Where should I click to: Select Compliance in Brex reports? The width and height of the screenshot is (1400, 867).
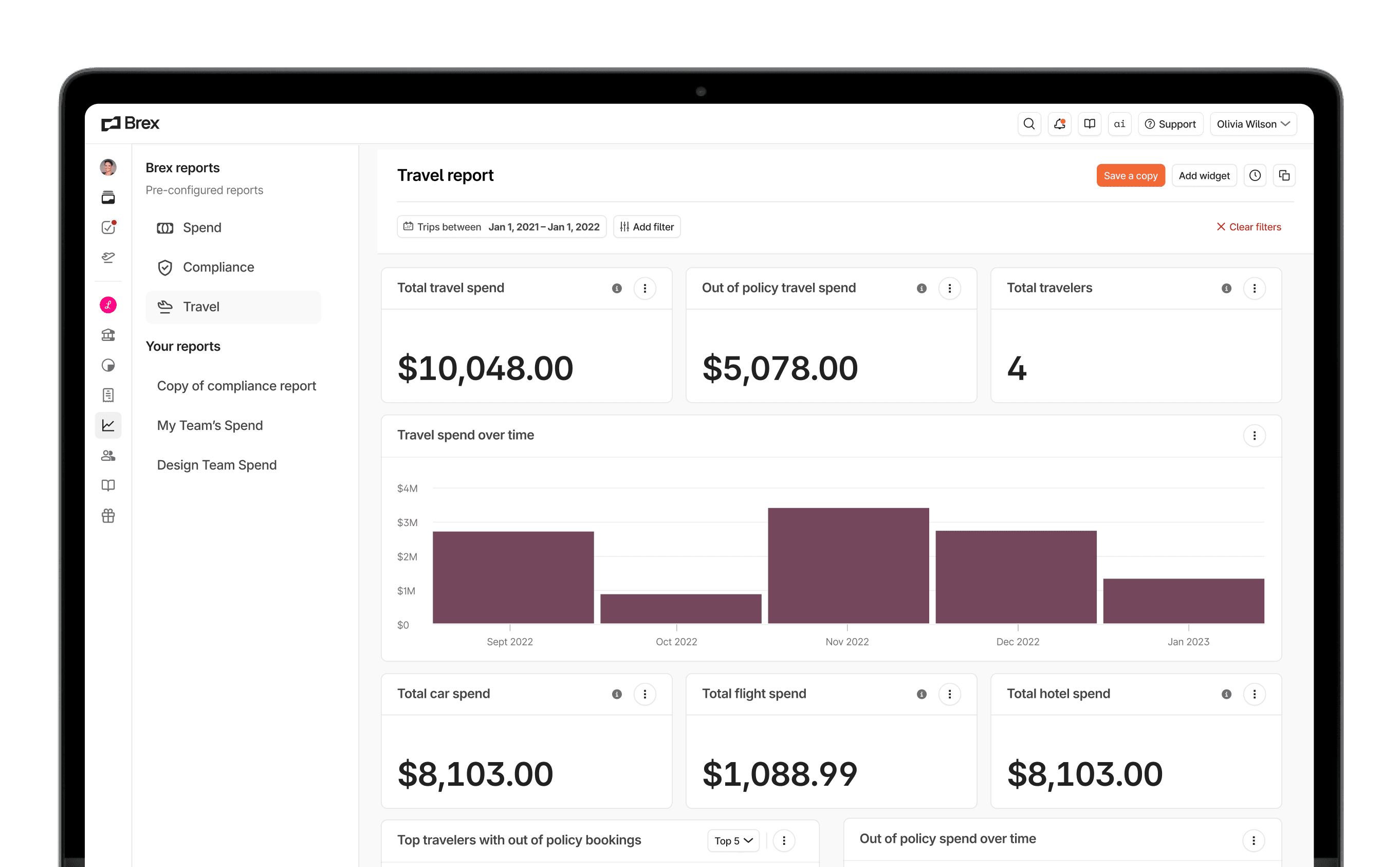pyautogui.click(x=218, y=267)
